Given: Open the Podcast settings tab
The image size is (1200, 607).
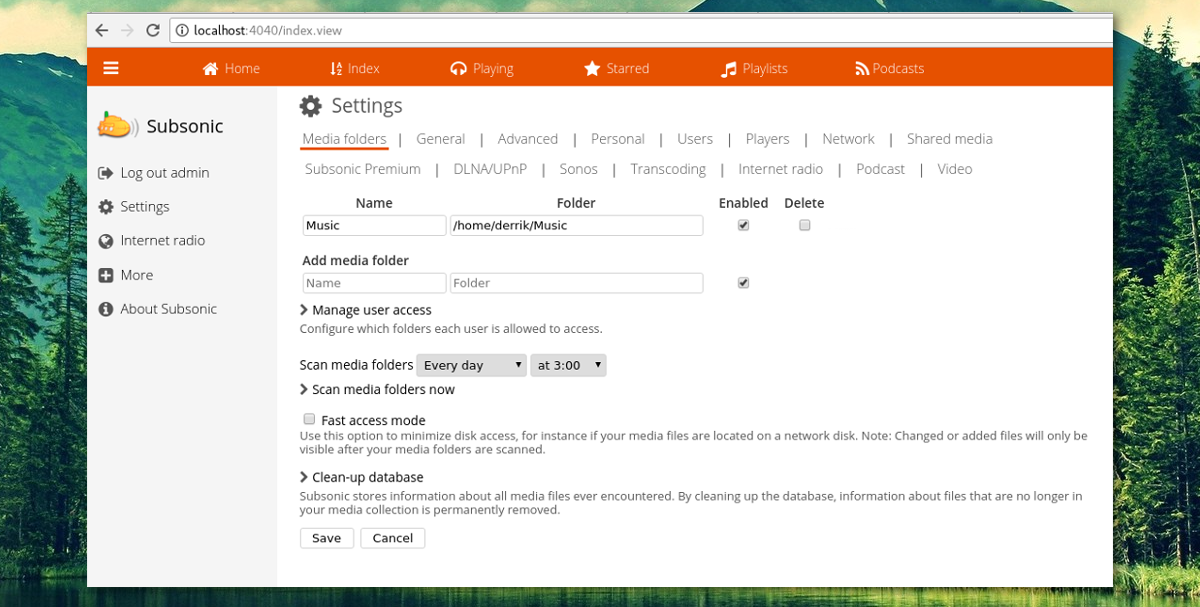Looking at the screenshot, I should (x=880, y=169).
